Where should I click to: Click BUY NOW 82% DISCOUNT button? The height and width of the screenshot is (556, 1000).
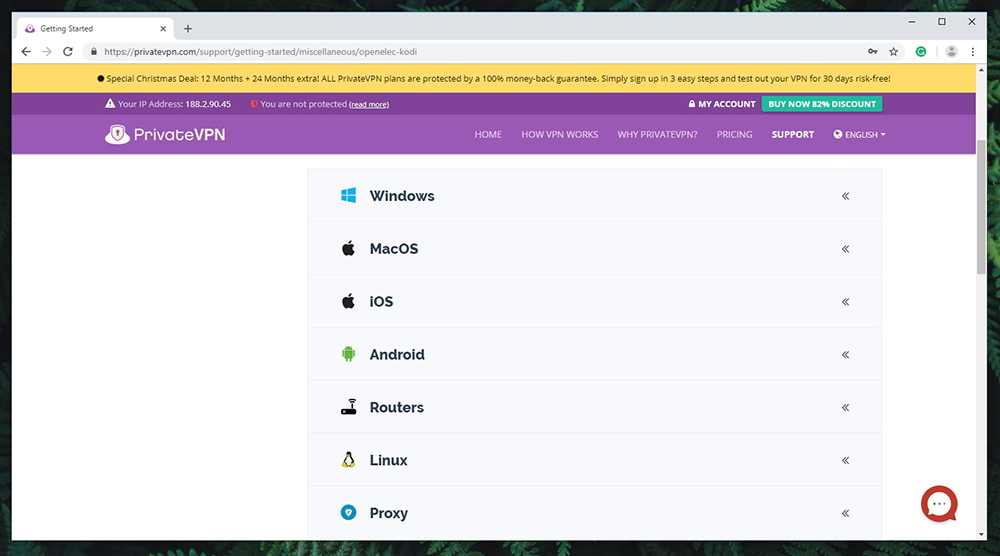pos(822,104)
